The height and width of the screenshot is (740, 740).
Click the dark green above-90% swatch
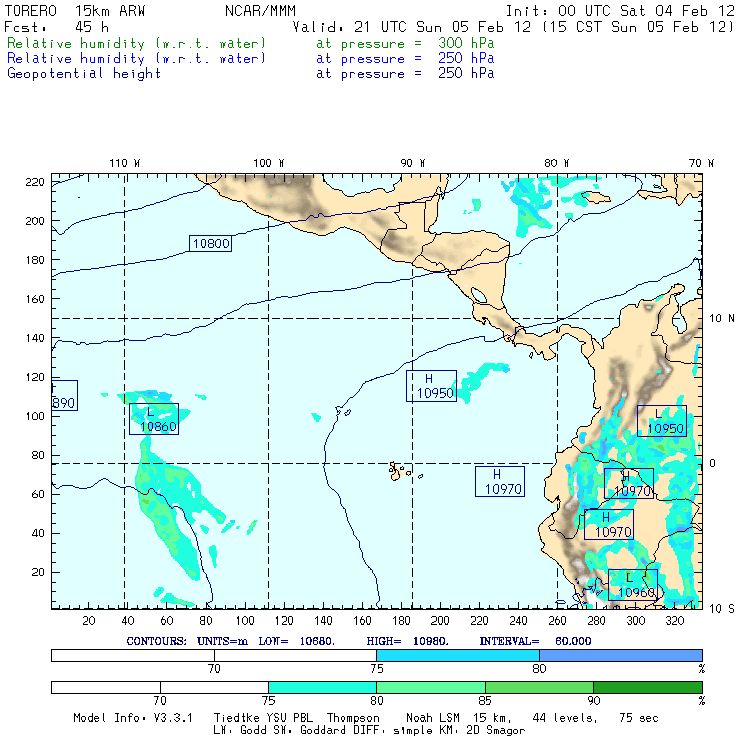(648, 687)
